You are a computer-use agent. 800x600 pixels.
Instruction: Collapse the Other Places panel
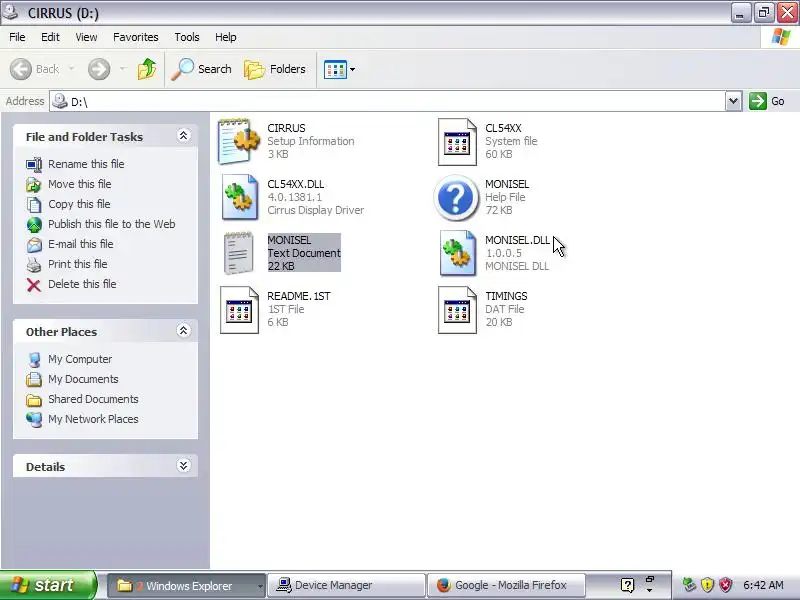183,331
